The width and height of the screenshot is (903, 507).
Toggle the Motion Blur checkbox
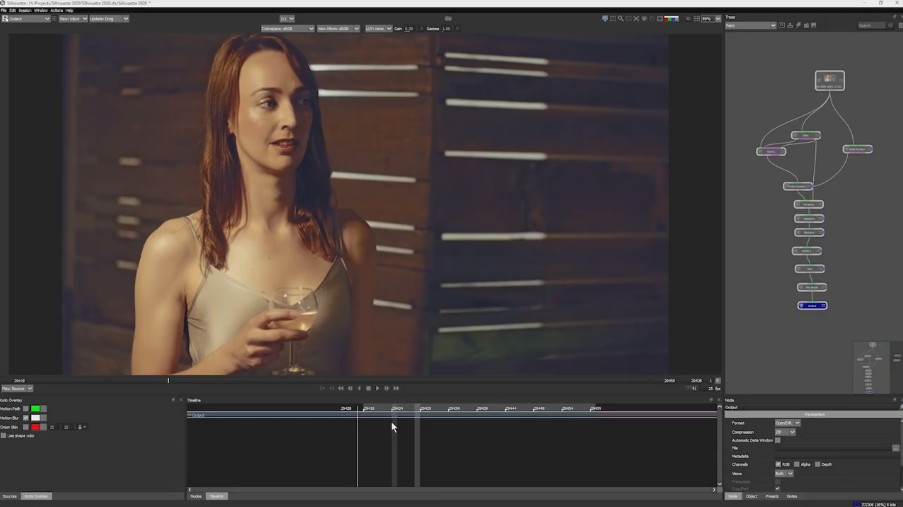click(x=25, y=418)
